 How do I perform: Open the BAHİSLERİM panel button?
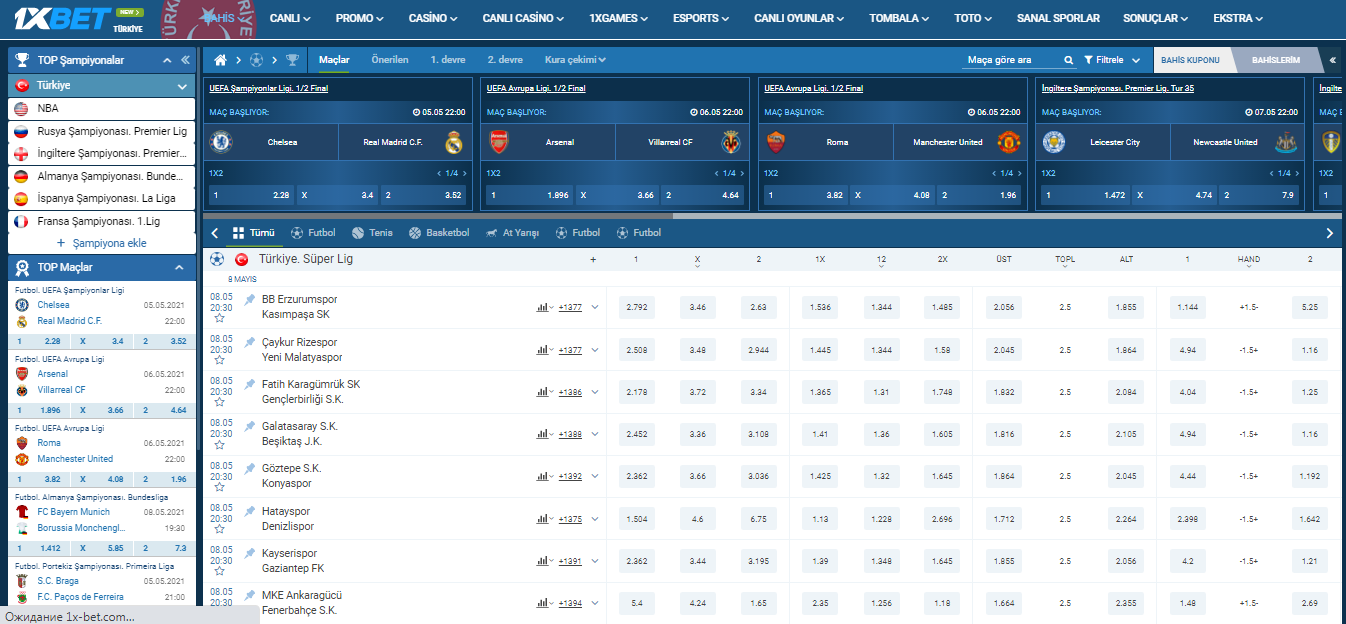click(x=1275, y=60)
